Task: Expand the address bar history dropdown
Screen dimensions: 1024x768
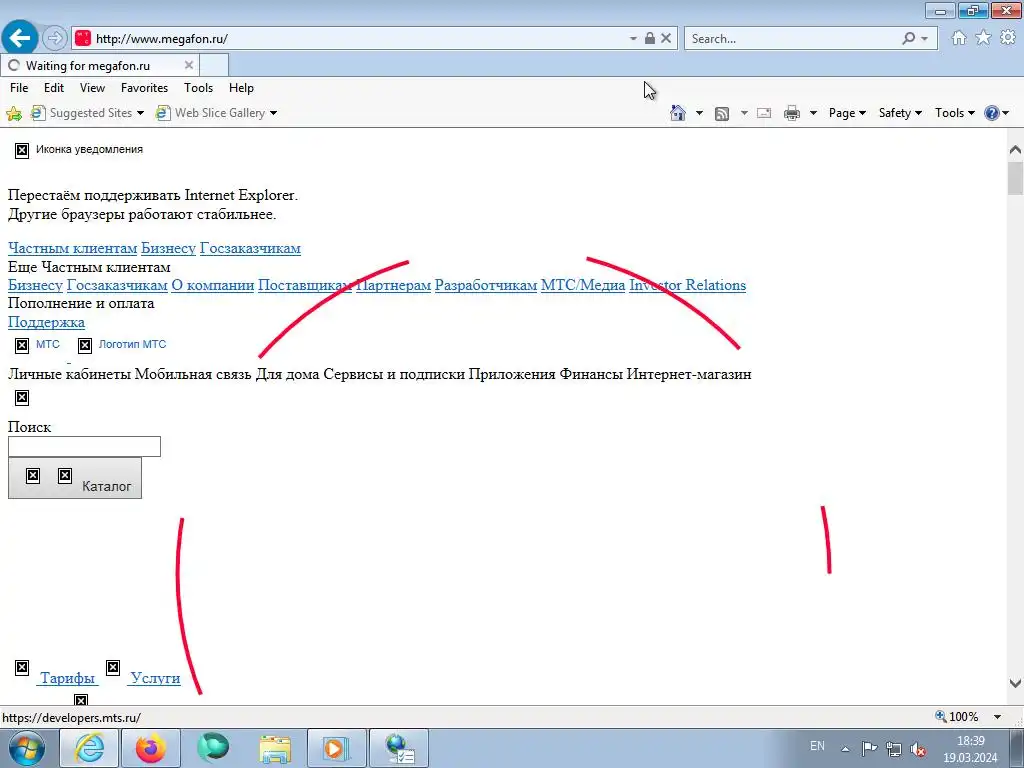Action: (x=633, y=39)
